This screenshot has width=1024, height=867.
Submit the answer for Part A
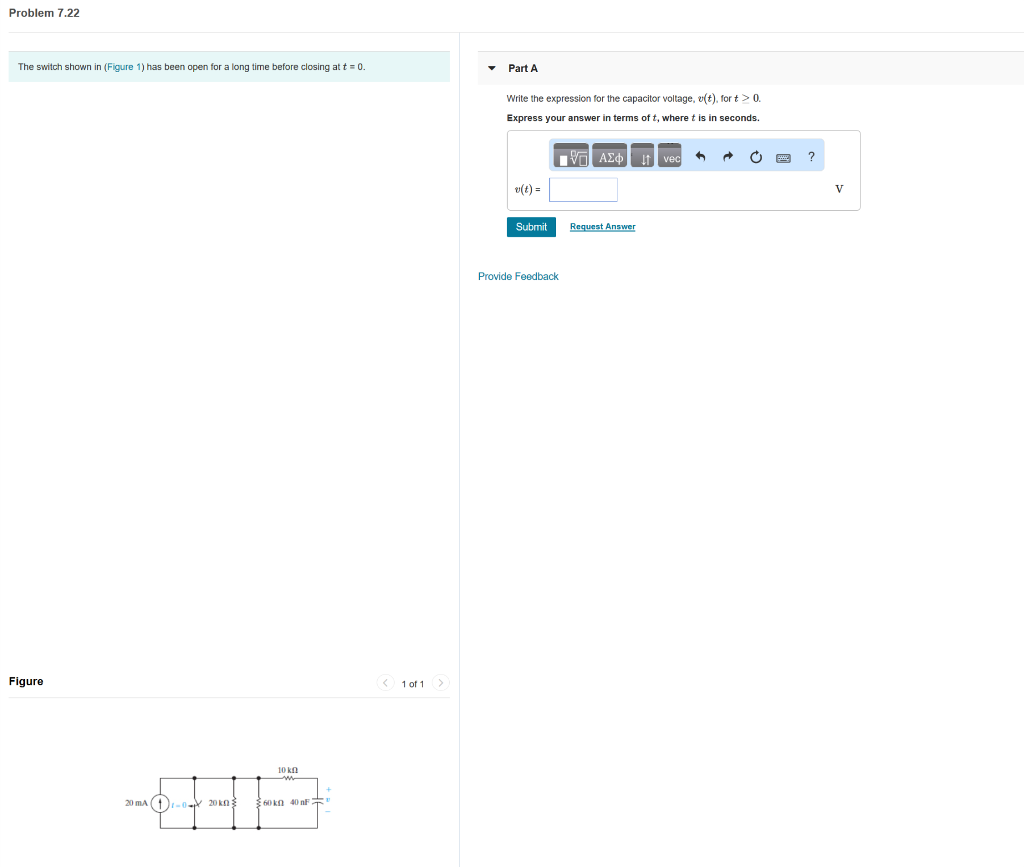pos(530,227)
